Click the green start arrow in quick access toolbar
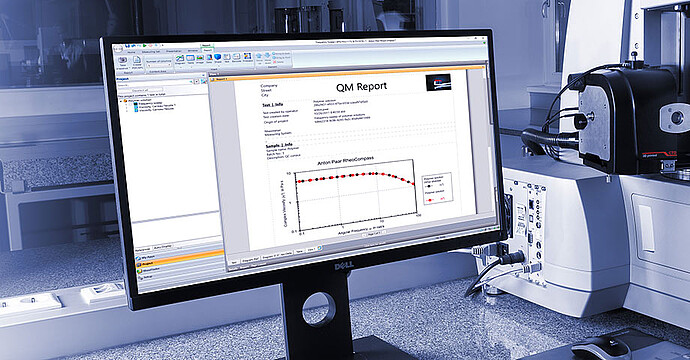This screenshot has width=690, height=360. [145, 45]
